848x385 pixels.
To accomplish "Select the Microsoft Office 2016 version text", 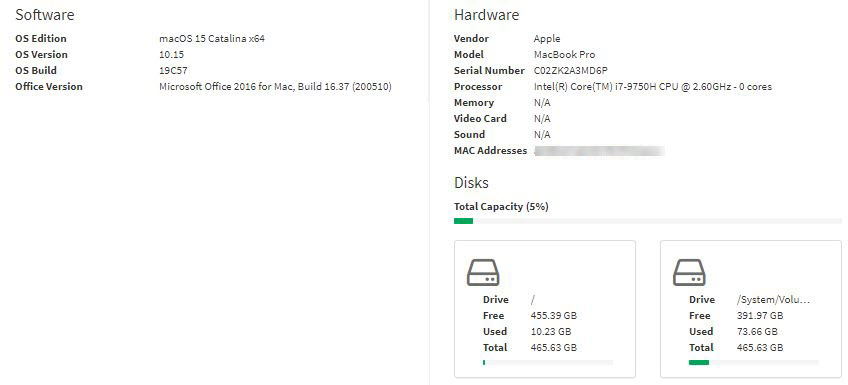I will coord(275,87).
